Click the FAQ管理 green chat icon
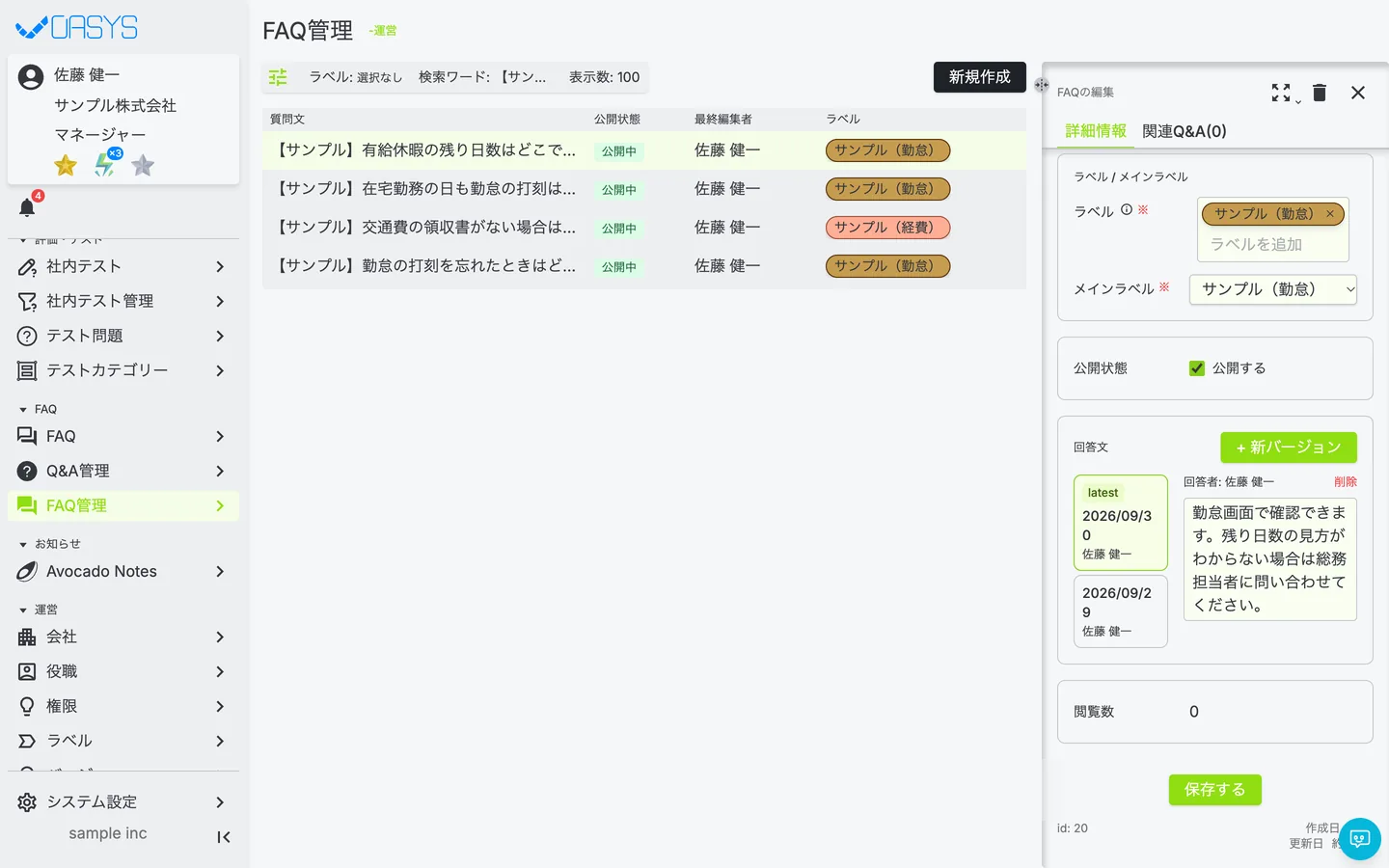 (x=27, y=506)
